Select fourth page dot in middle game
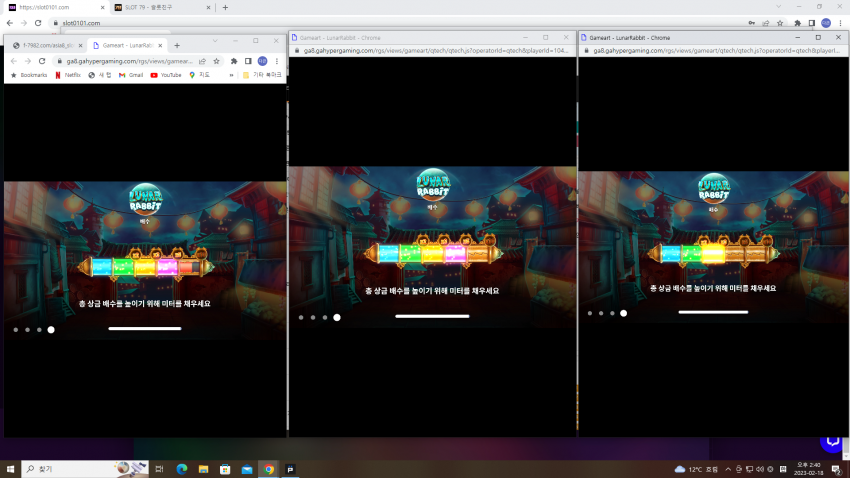The image size is (850, 478). [x=337, y=318]
